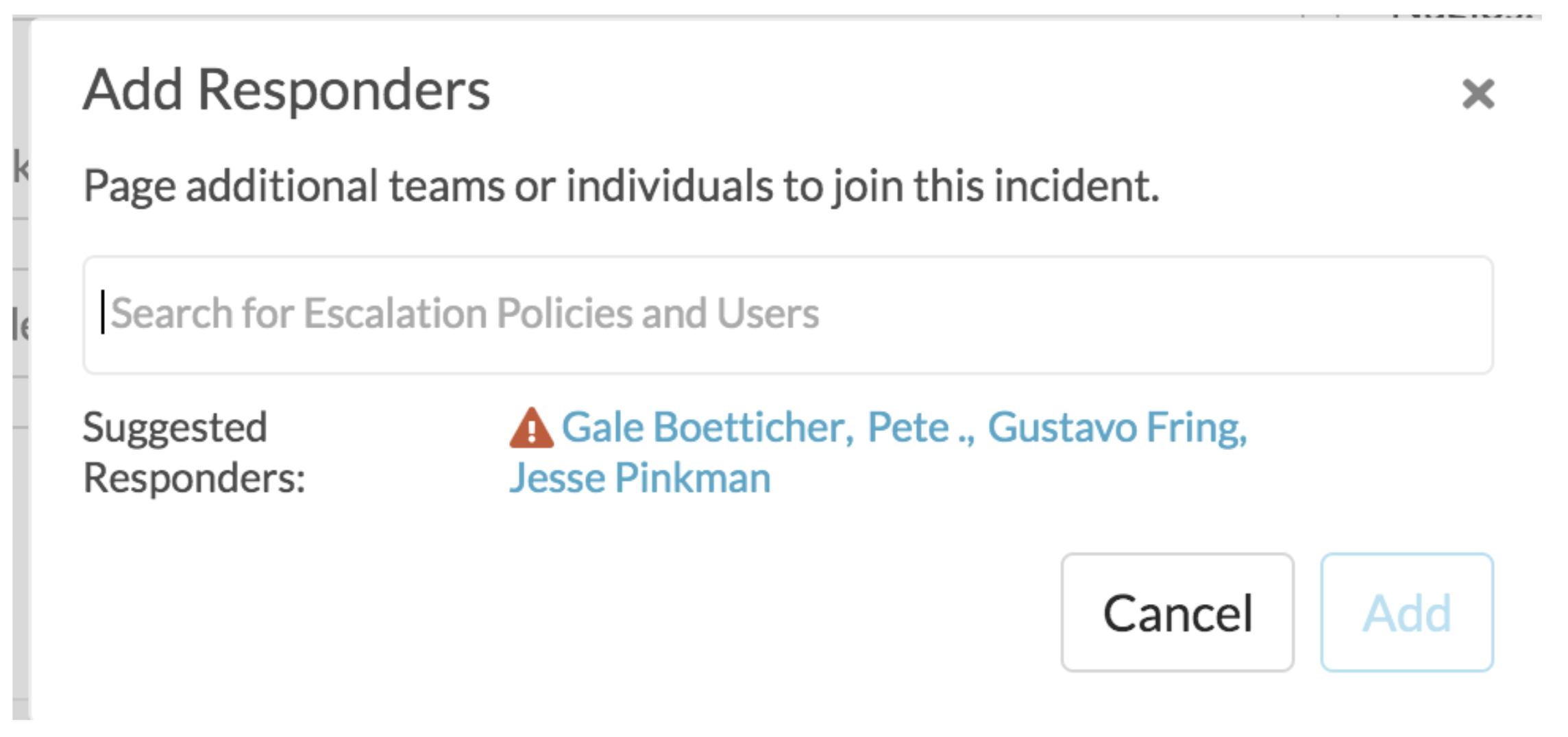Close the Add Responders dialog with X
1568x737 pixels.
[1478, 94]
